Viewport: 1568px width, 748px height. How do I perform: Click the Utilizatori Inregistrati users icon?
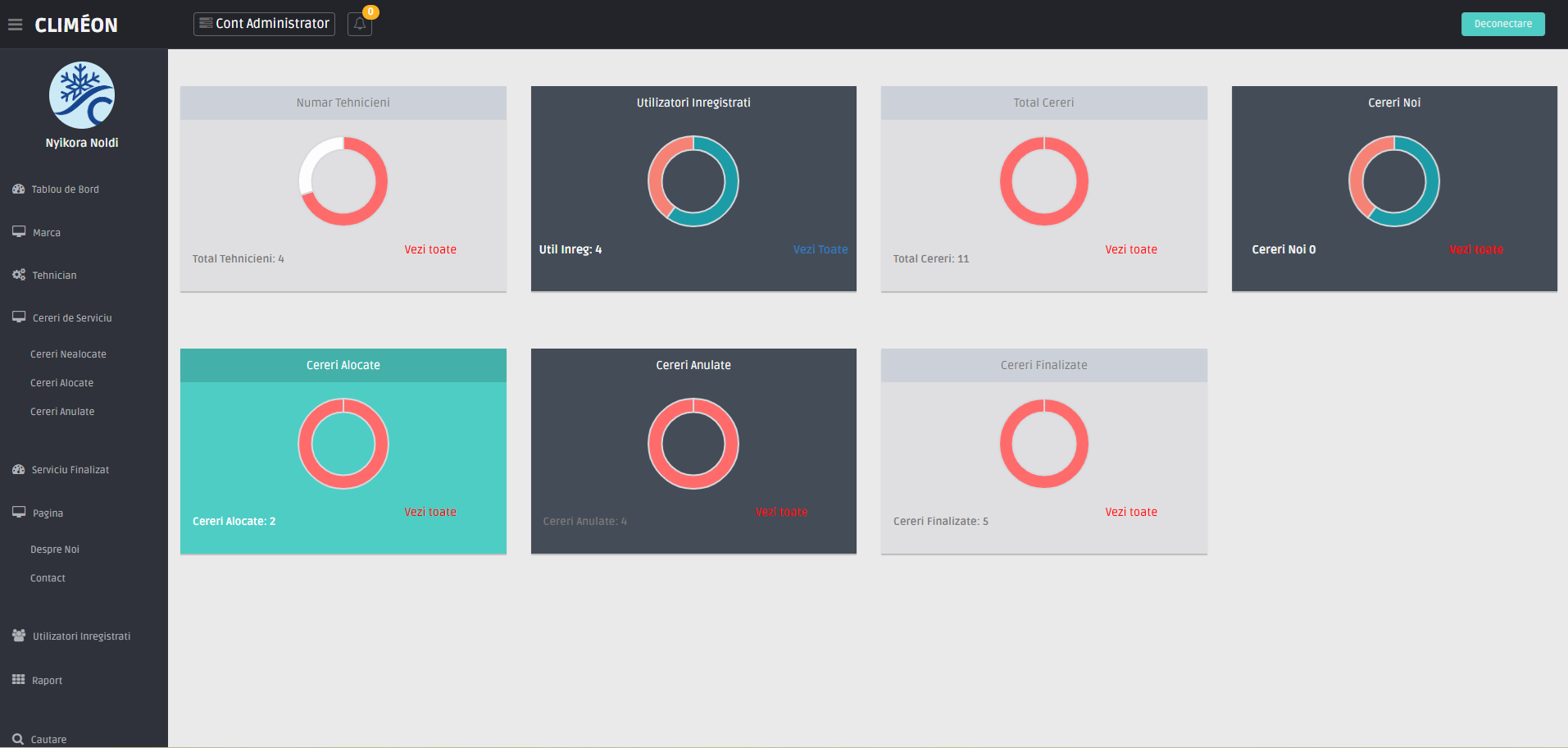18,636
